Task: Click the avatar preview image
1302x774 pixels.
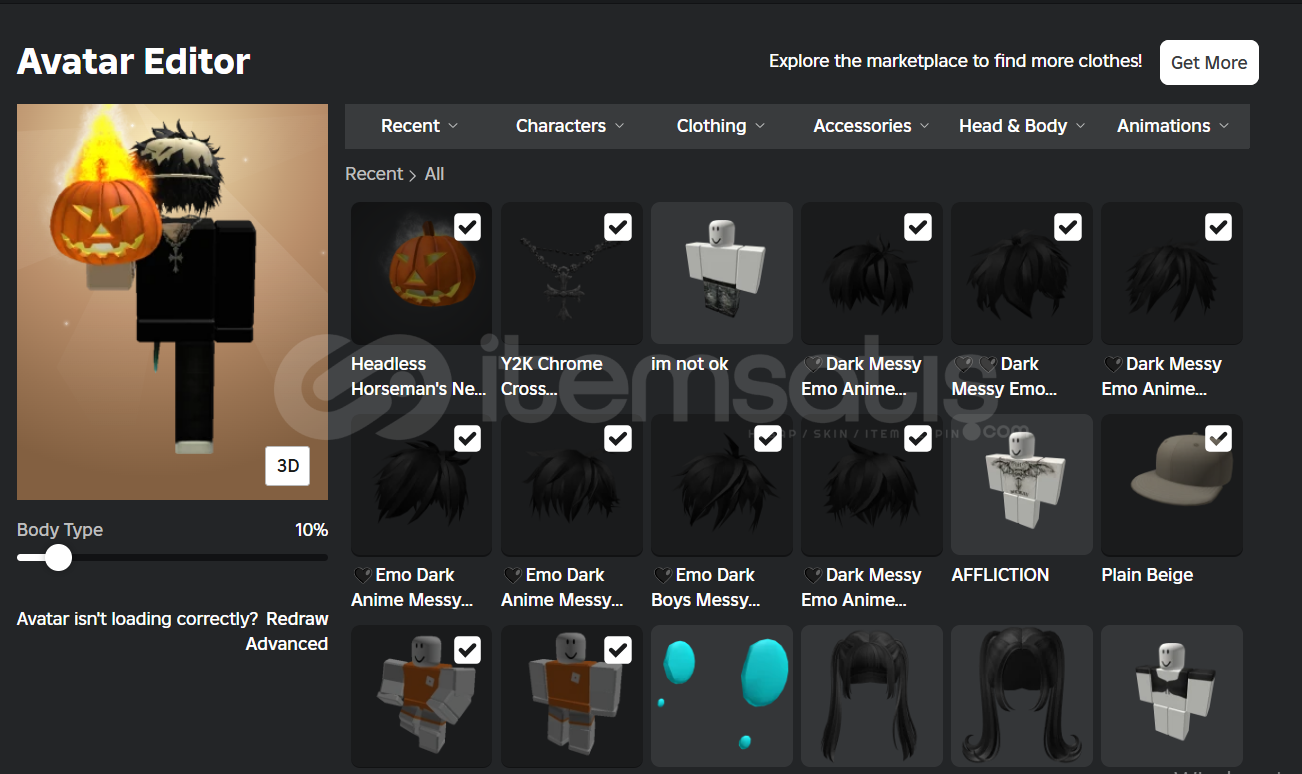Action: click(x=172, y=302)
